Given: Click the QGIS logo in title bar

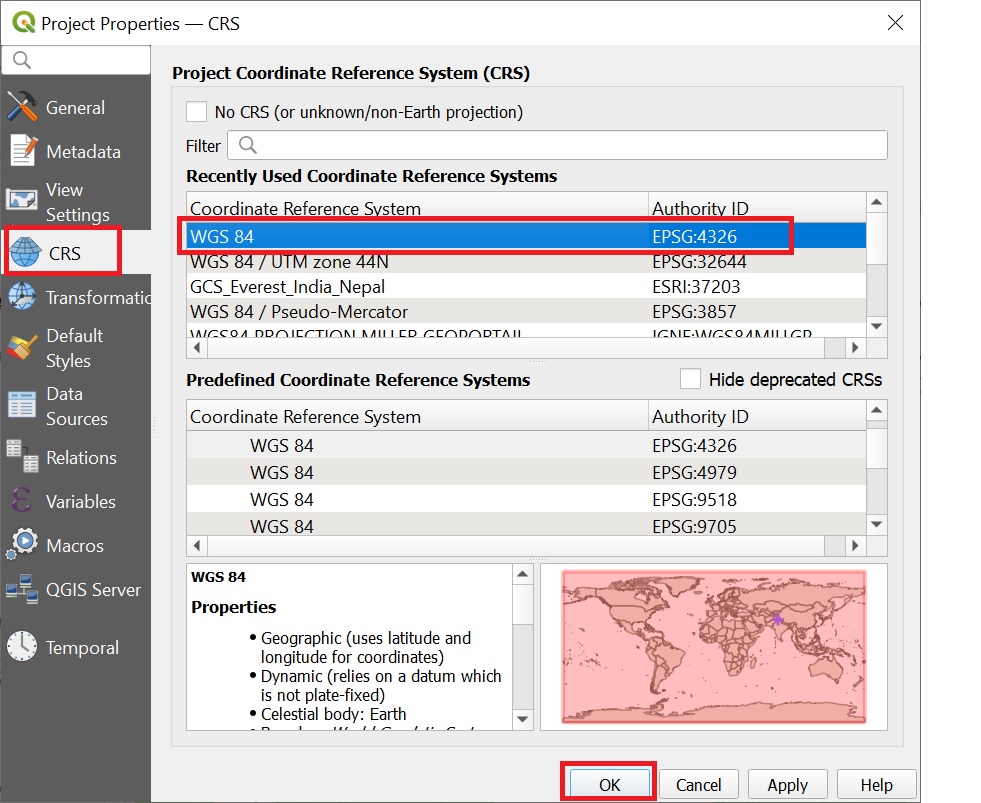Looking at the screenshot, I should click(23, 23).
